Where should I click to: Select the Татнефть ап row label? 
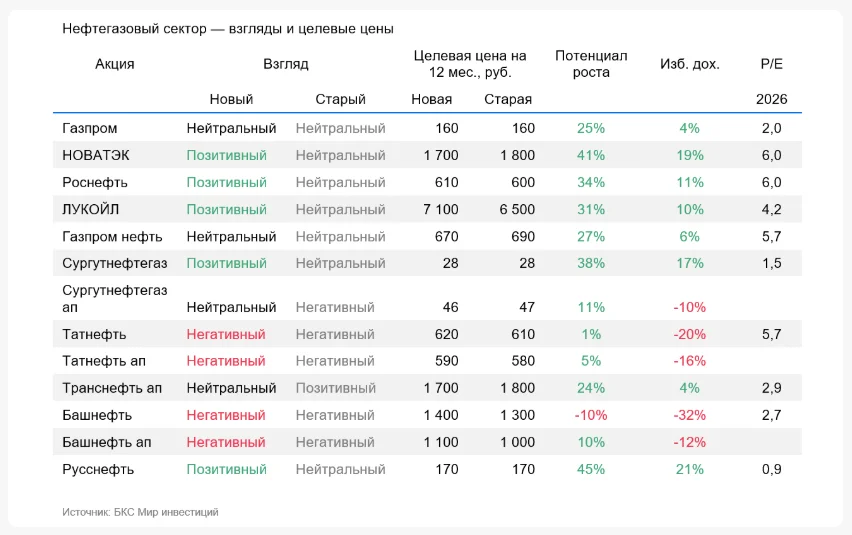point(108,361)
